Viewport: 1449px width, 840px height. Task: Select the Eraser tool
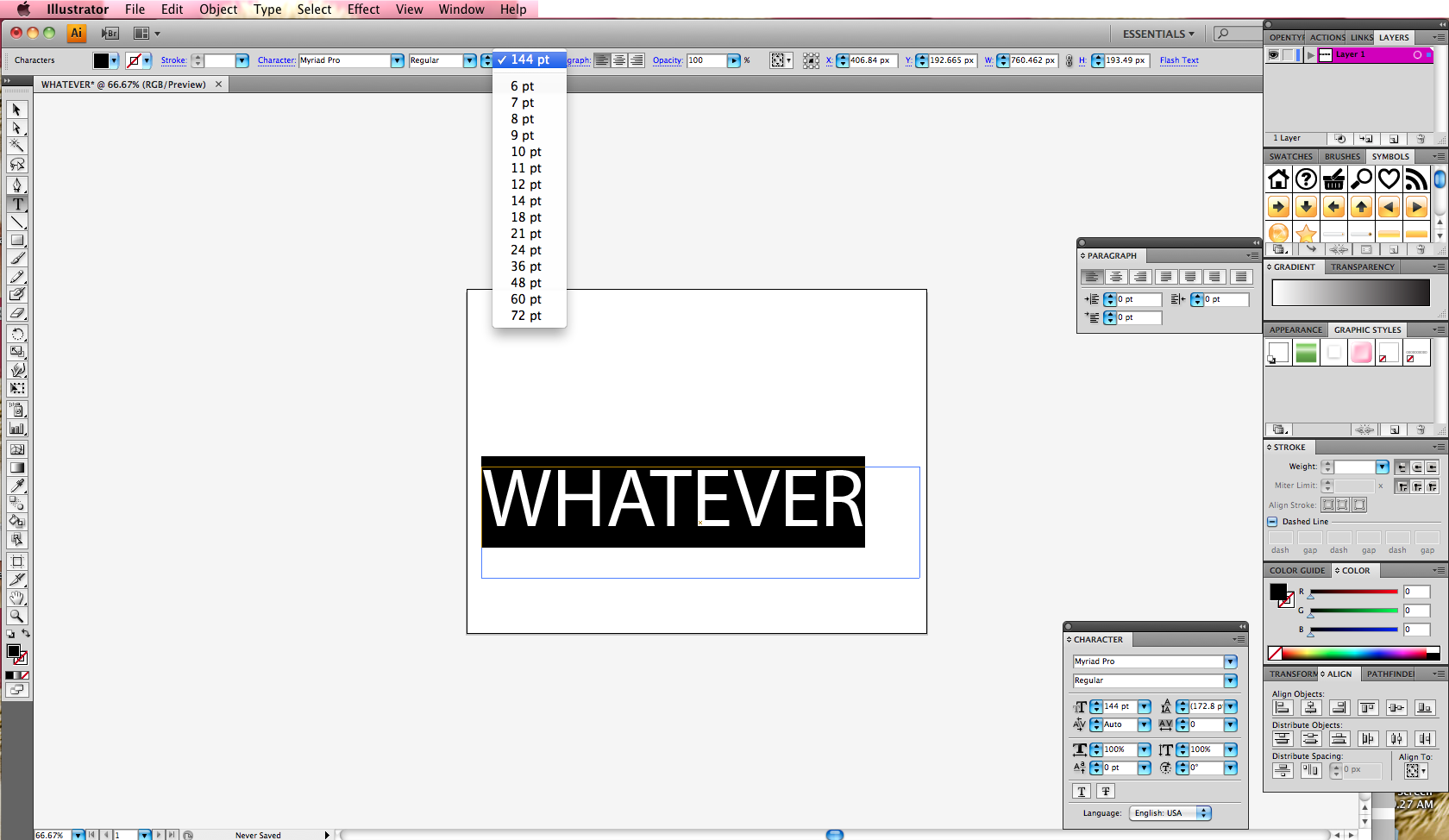pos(16,312)
